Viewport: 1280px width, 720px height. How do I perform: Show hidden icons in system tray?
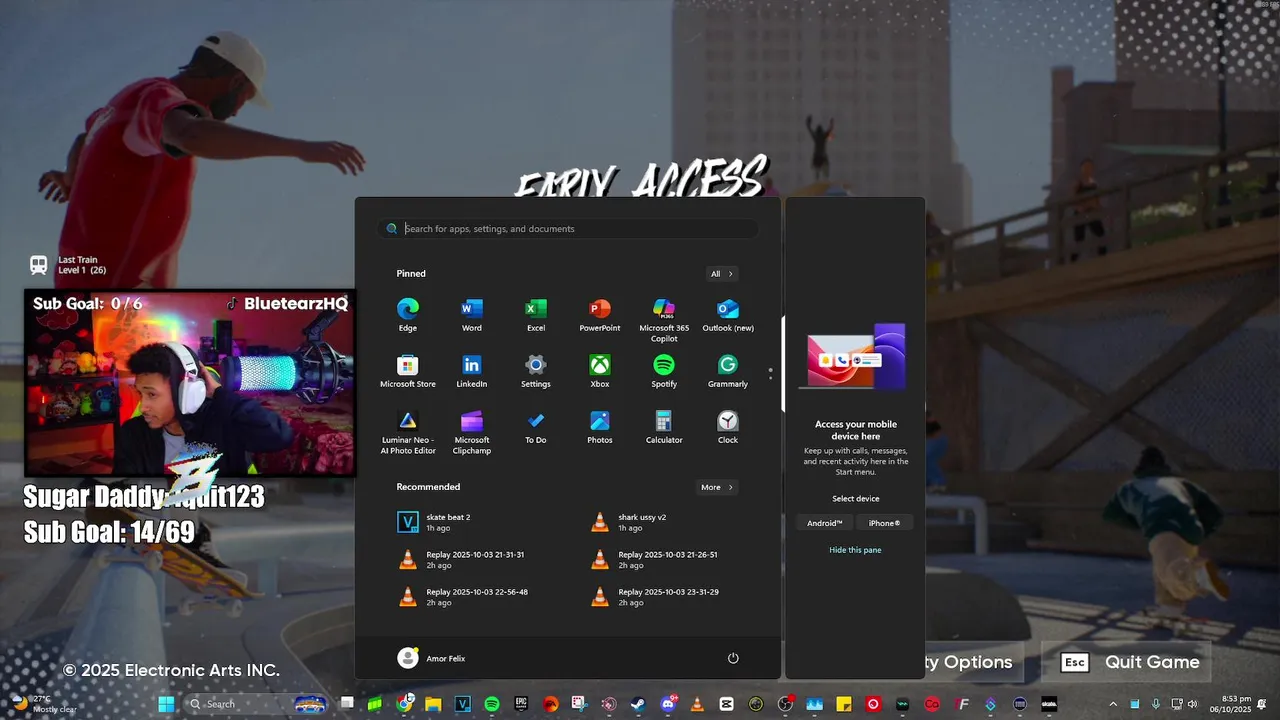[1113, 704]
